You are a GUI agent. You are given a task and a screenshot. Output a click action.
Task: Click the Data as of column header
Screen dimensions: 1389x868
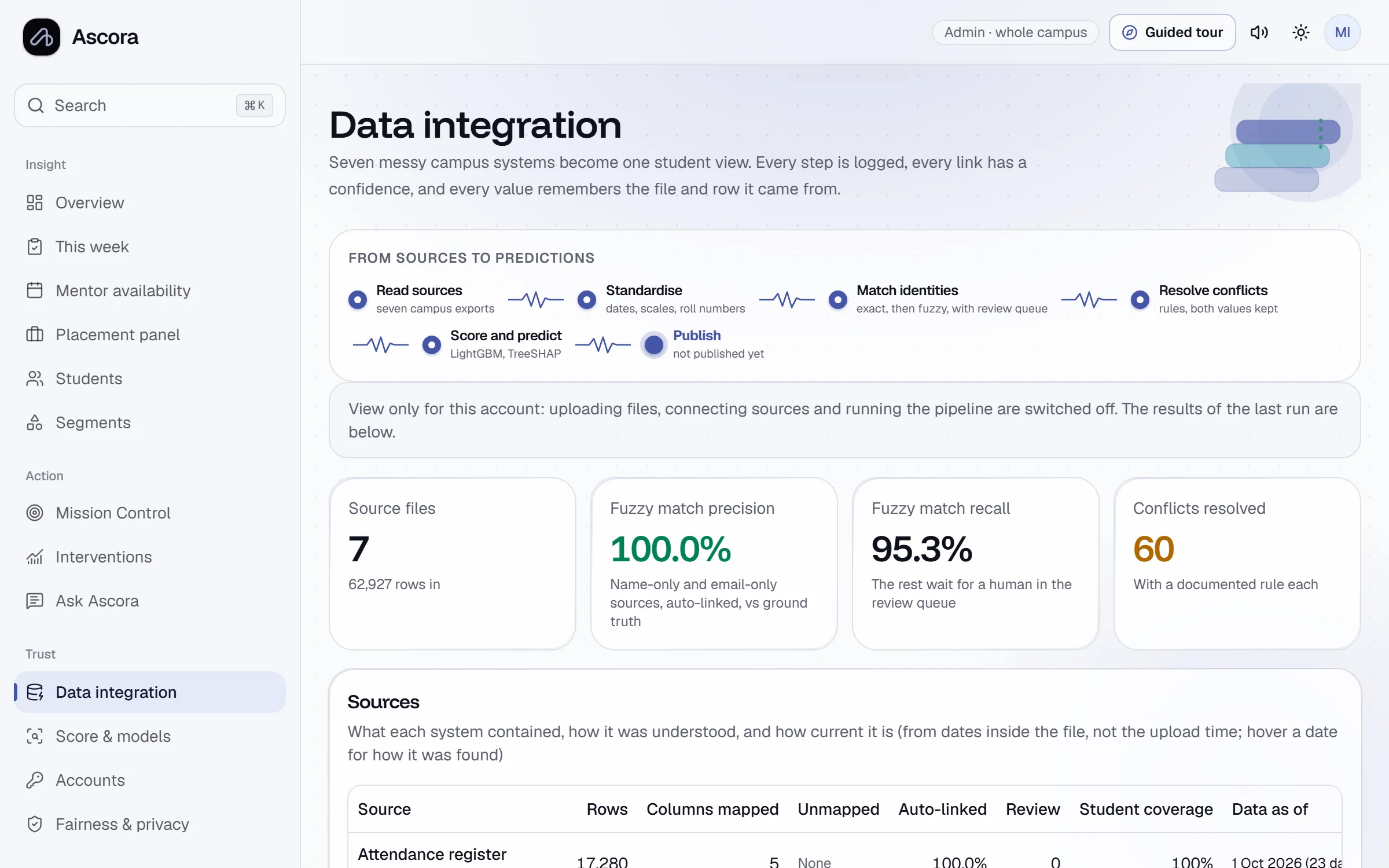click(1270, 809)
